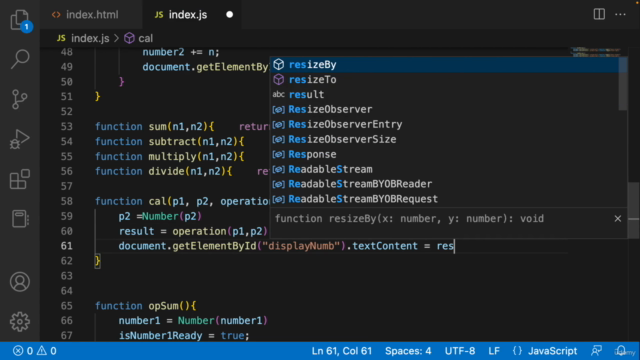Place cursor on function opSum line

click(x=145, y=306)
